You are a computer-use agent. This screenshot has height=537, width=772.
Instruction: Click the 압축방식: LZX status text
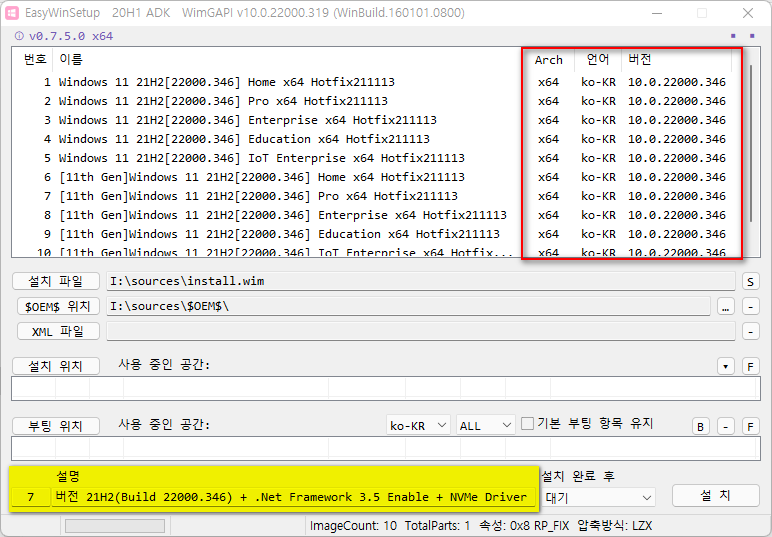(x=614, y=526)
